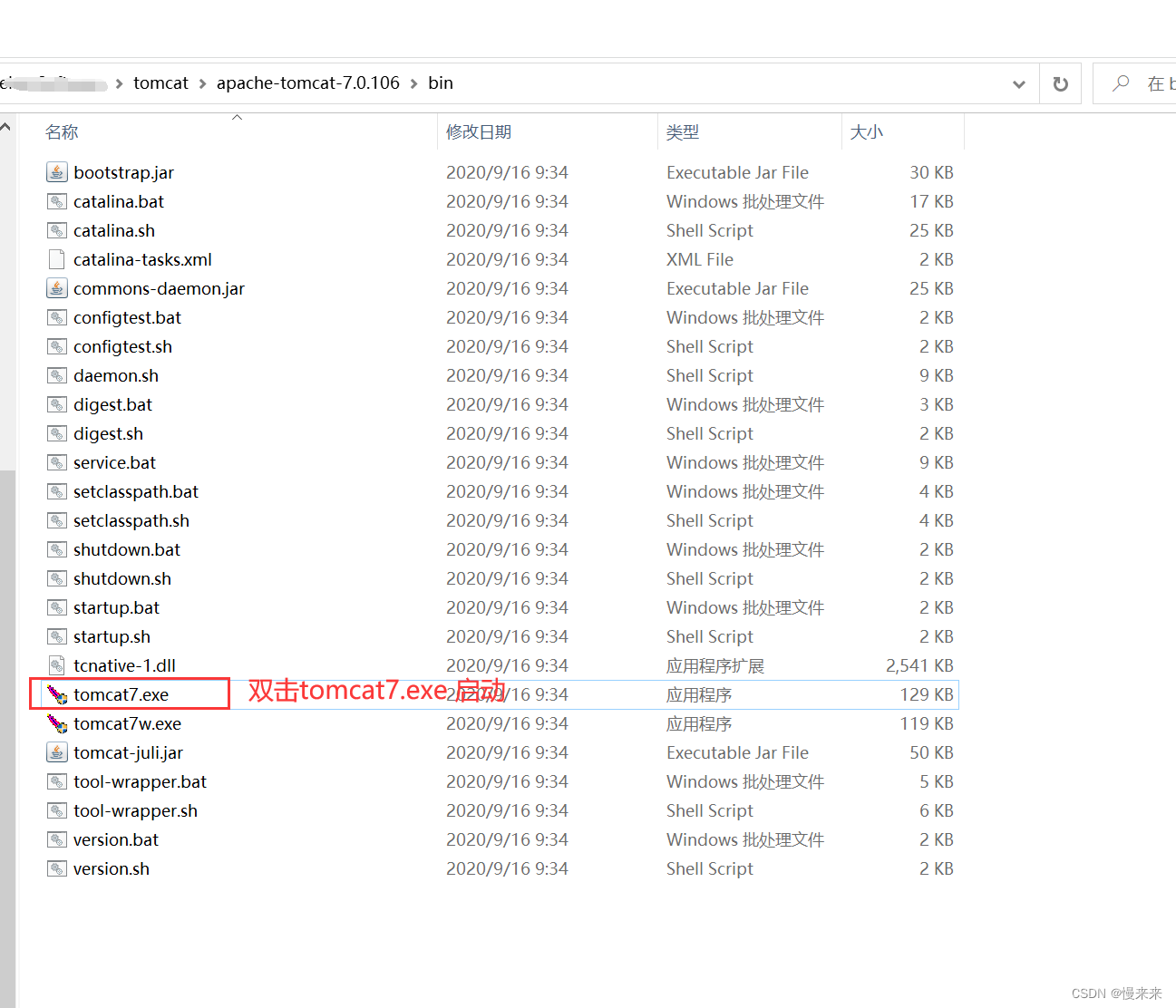The height and width of the screenshot is (1008, 1176).
Task: Click the shutdown.bat file icon
Action: (x=57, y=549)
